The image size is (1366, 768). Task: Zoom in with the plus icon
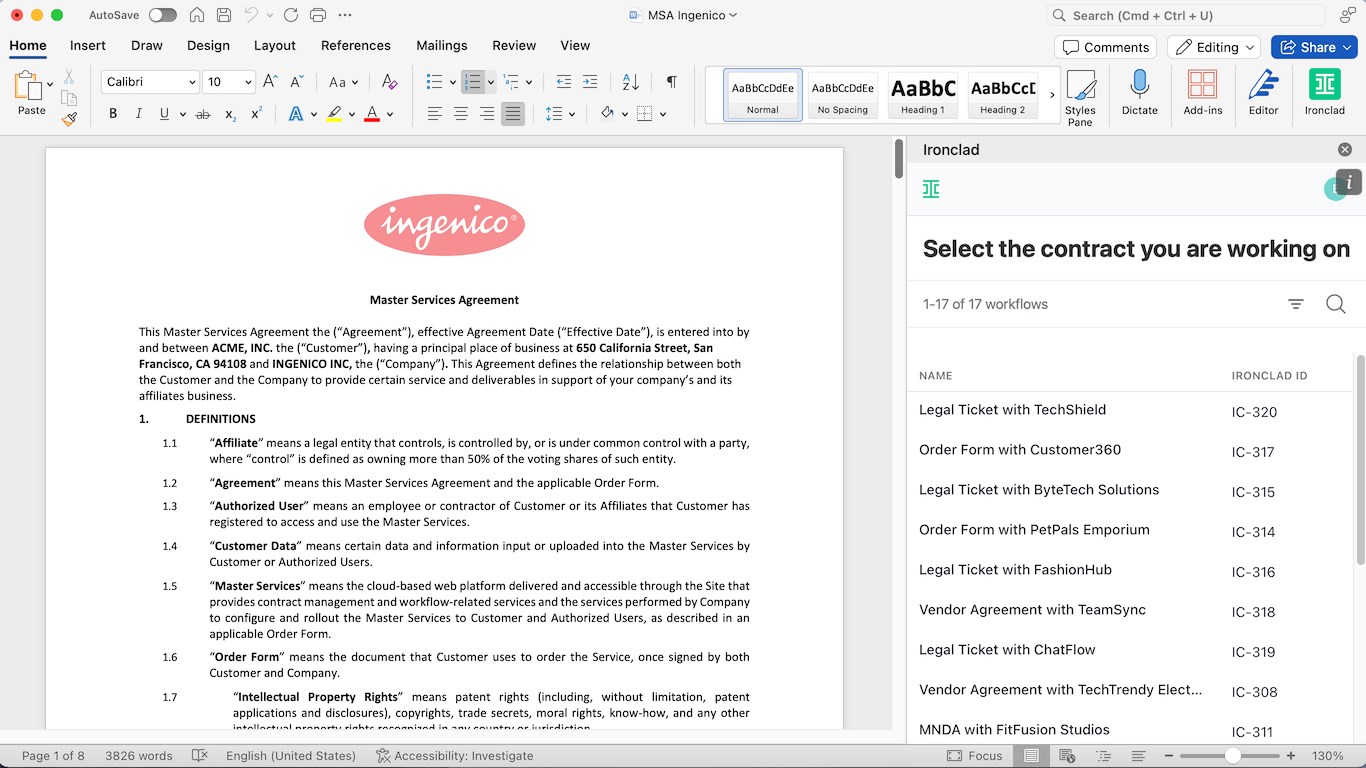tap(1291, 756)
